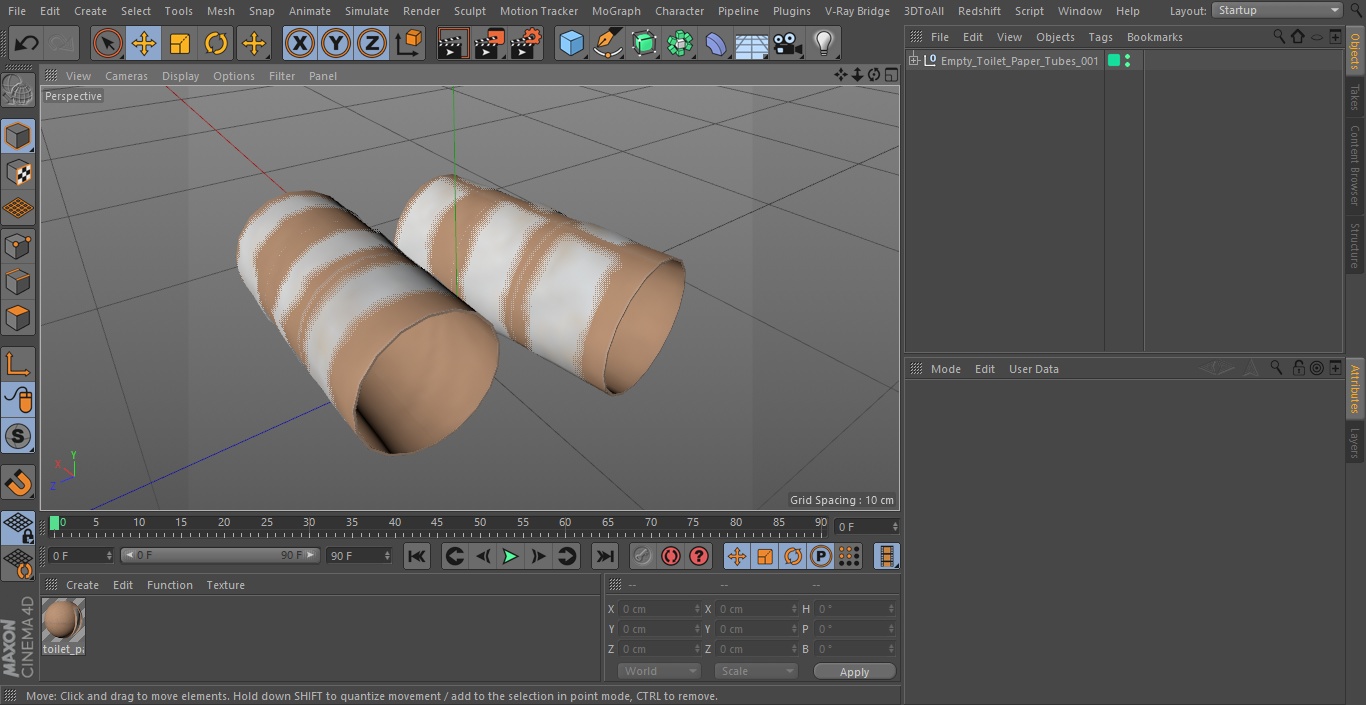The height and width of the screenshot is (705, 1366).
Task: Switch to the Takes side tab
Action: 1355,97
